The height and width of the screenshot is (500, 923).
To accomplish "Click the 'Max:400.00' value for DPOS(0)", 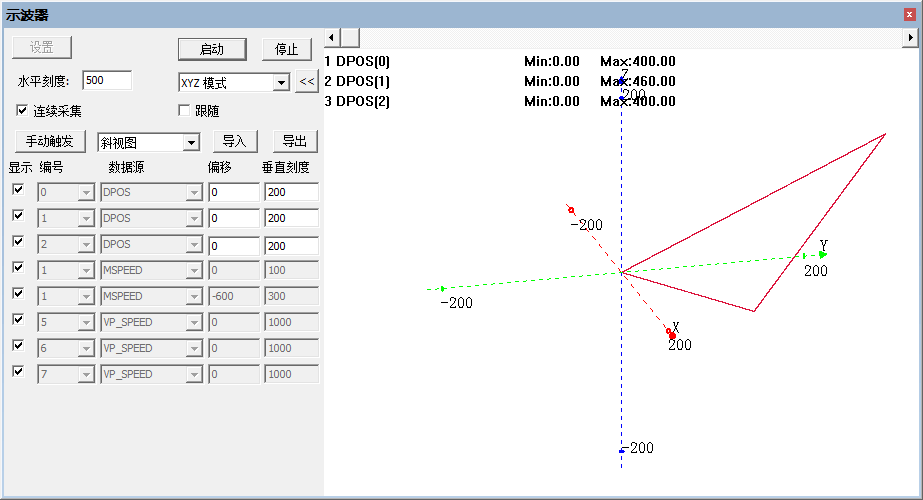I will (x=638, y=61).
